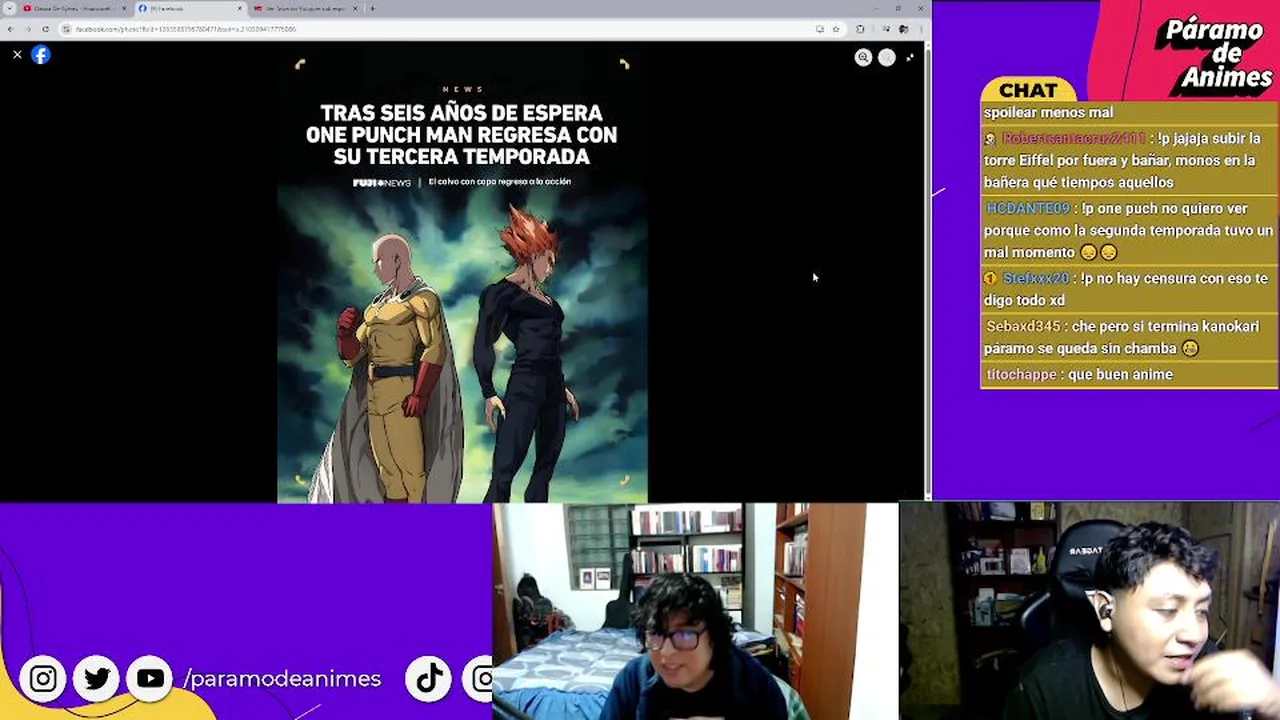1280x720 pixels.
Task: Click Stefxxx20 username in chat
Action: 1036,278
